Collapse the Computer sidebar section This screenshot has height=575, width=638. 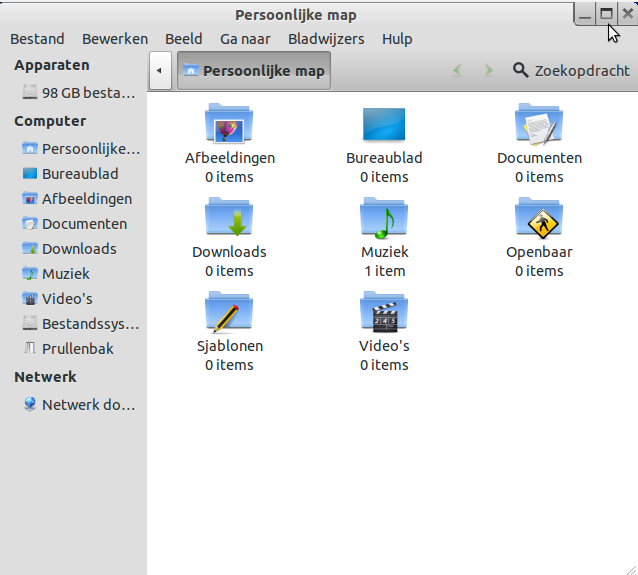[x=50, y=121]
